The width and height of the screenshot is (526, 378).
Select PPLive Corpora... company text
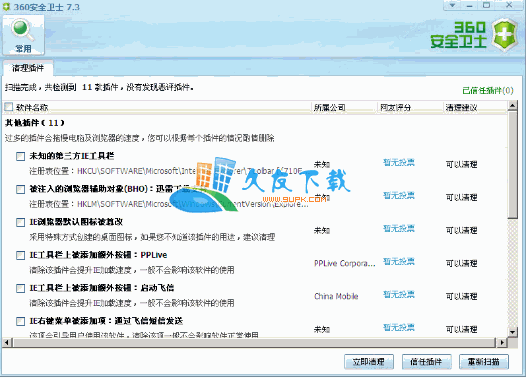(x=345, y=264)
